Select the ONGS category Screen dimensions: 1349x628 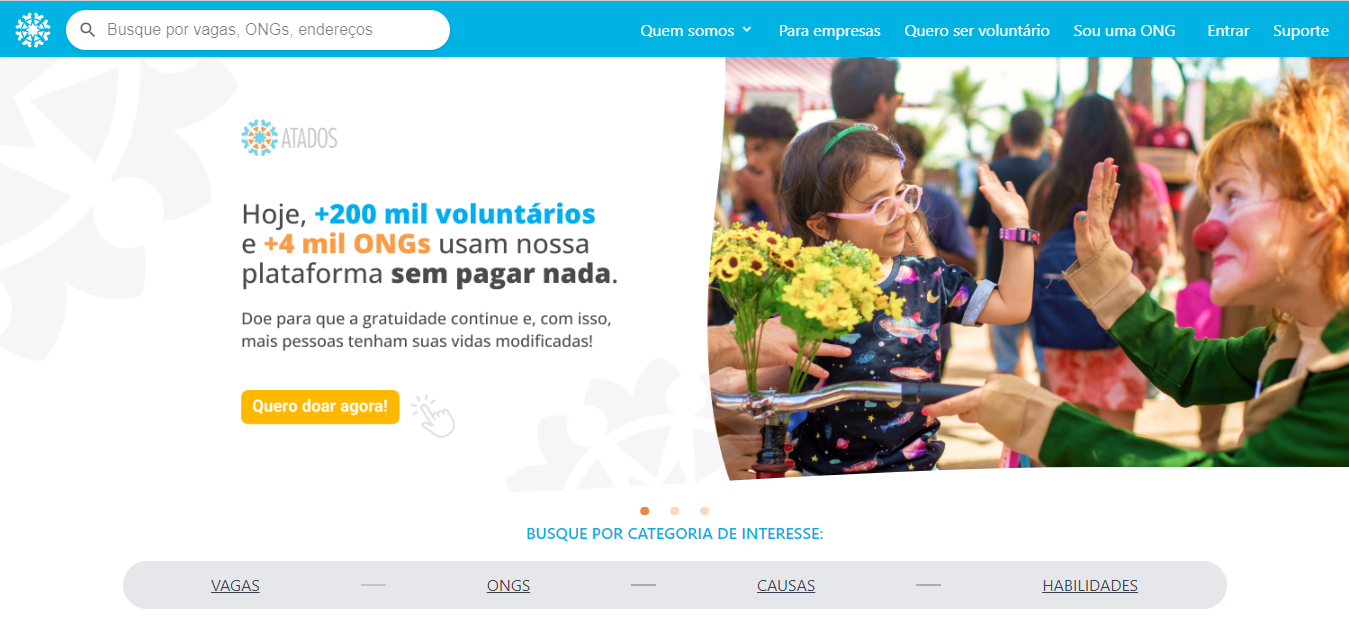coord(508,586)
